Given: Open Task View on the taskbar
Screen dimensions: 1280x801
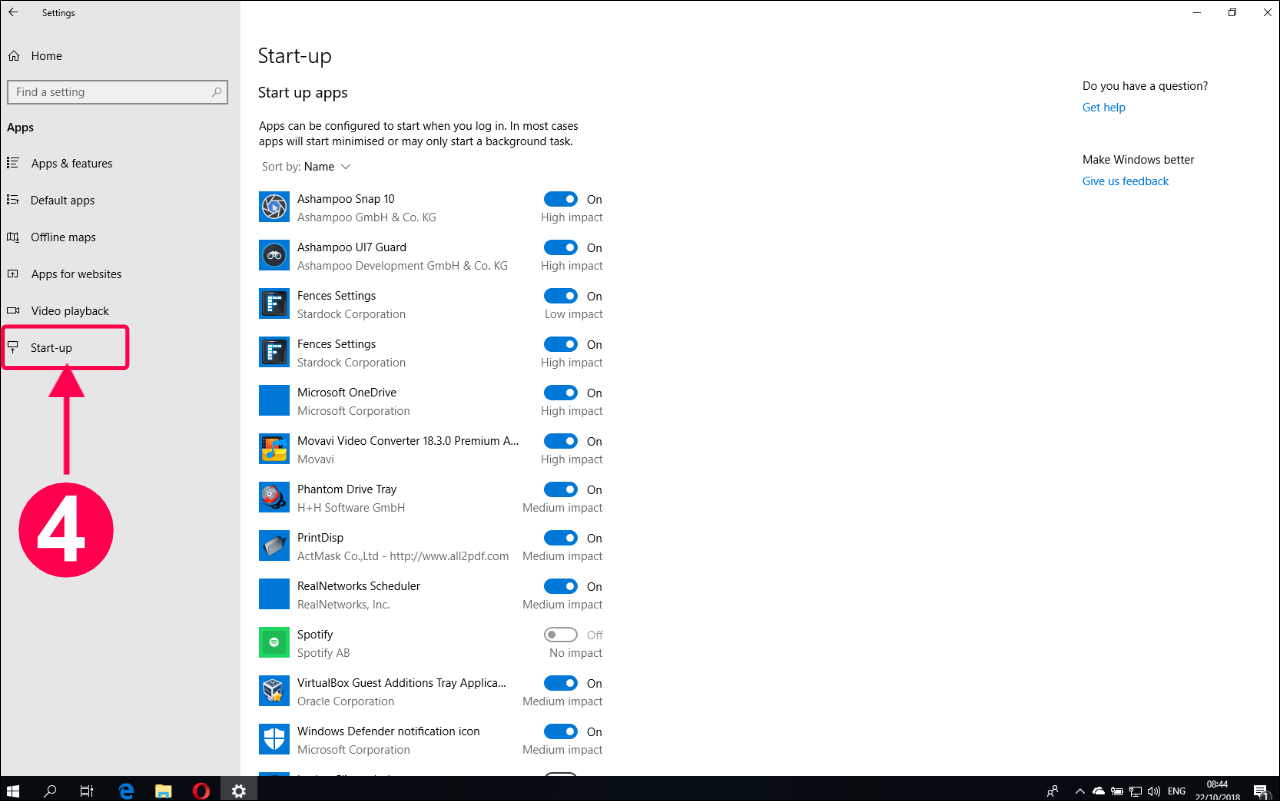Looking at the screenshot, I should [86, 790].
